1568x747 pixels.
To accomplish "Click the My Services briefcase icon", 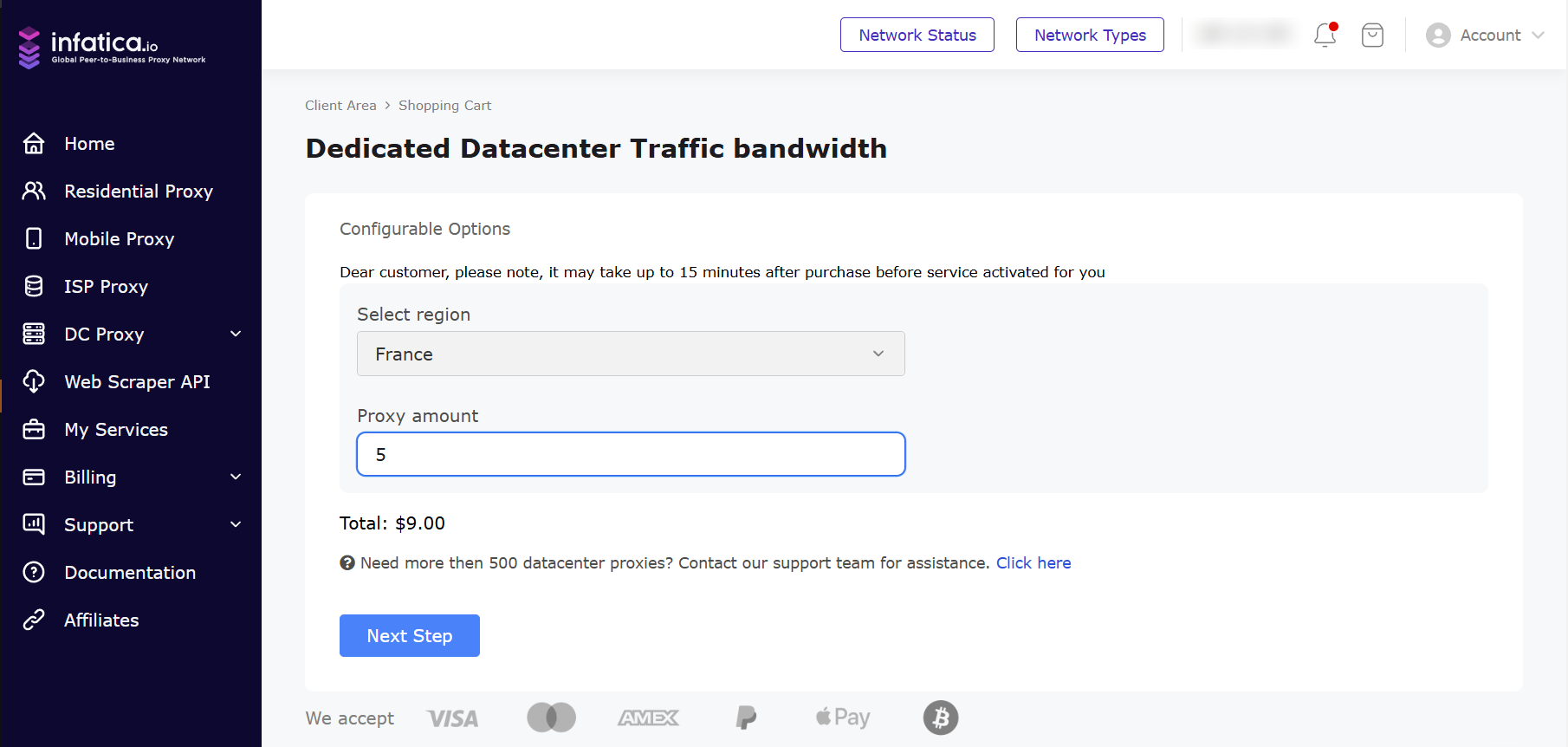I will pos(34,429).
